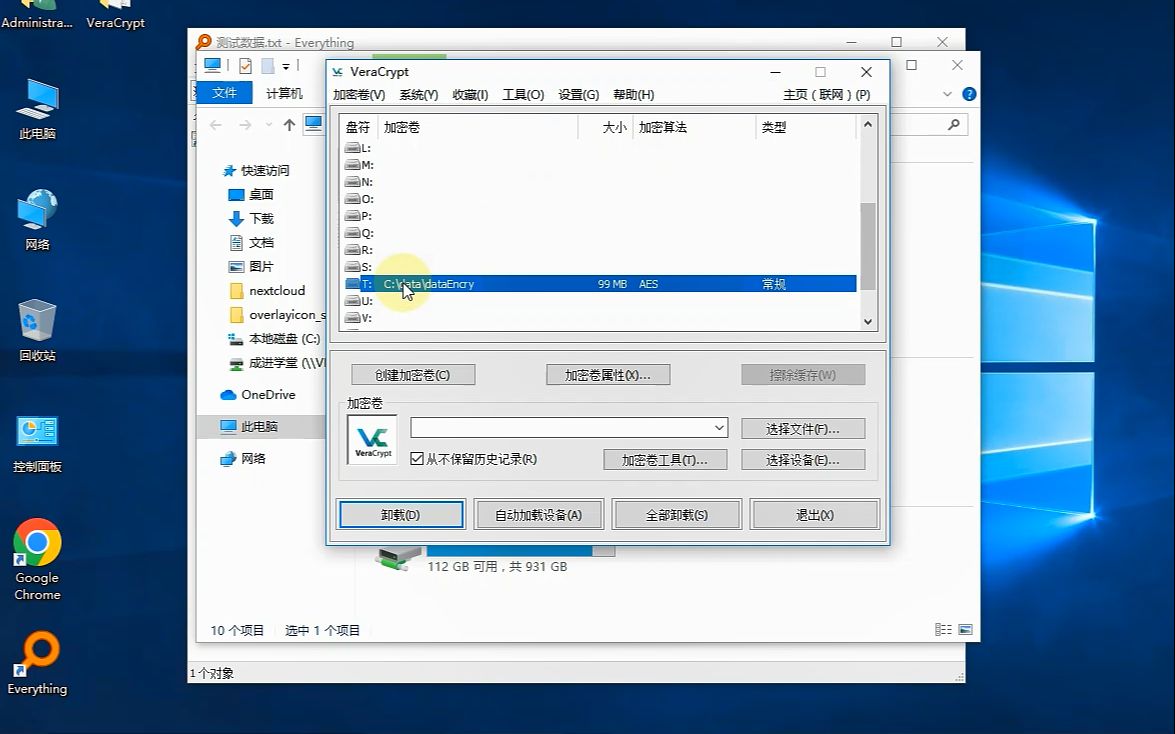Viewport: 1175px width, 734px height.
Task: Select drive U: in VeraCrypt list
Action: [359, 301]
